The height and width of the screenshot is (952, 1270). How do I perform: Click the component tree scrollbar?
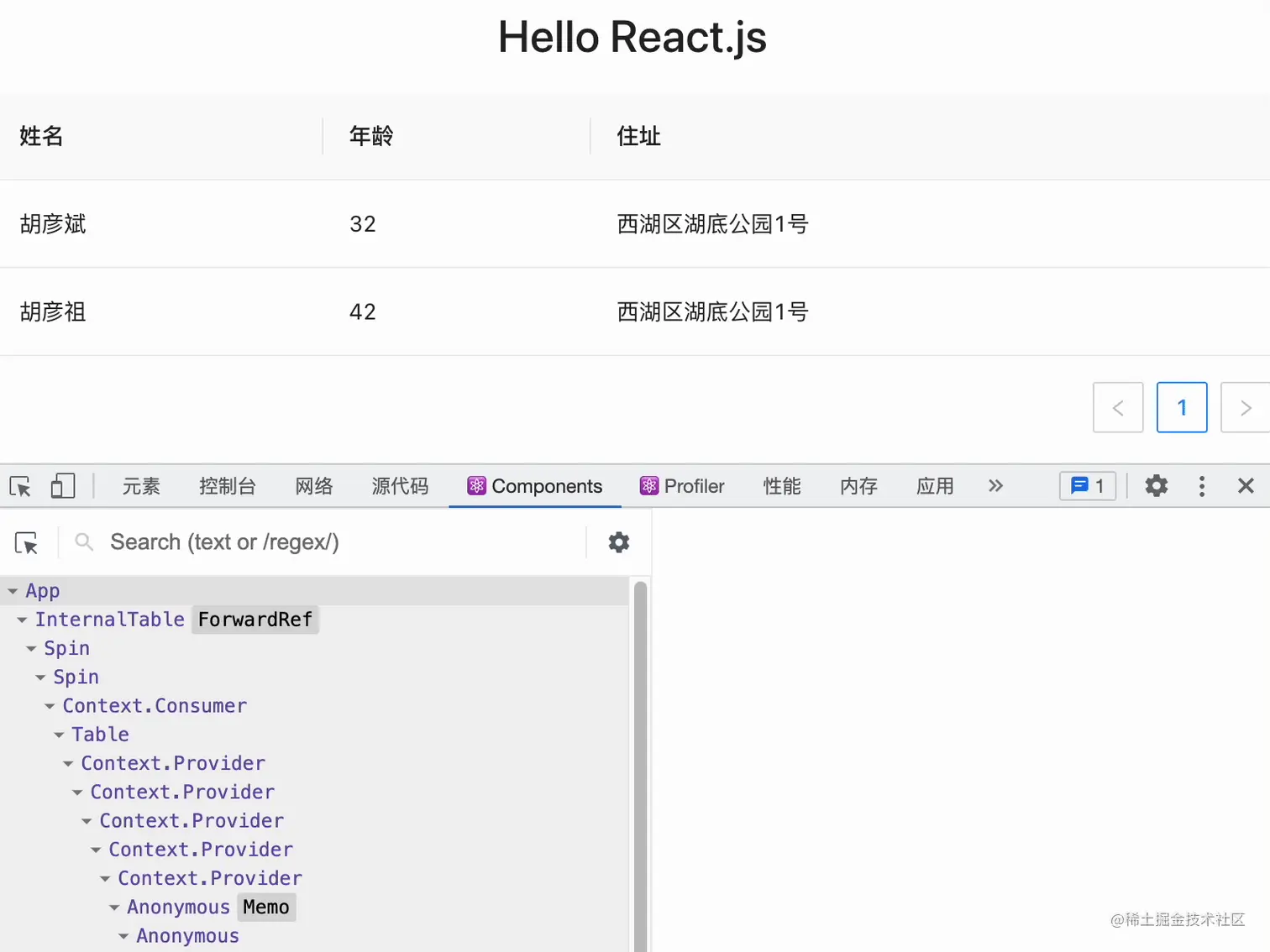pos(640,766)
